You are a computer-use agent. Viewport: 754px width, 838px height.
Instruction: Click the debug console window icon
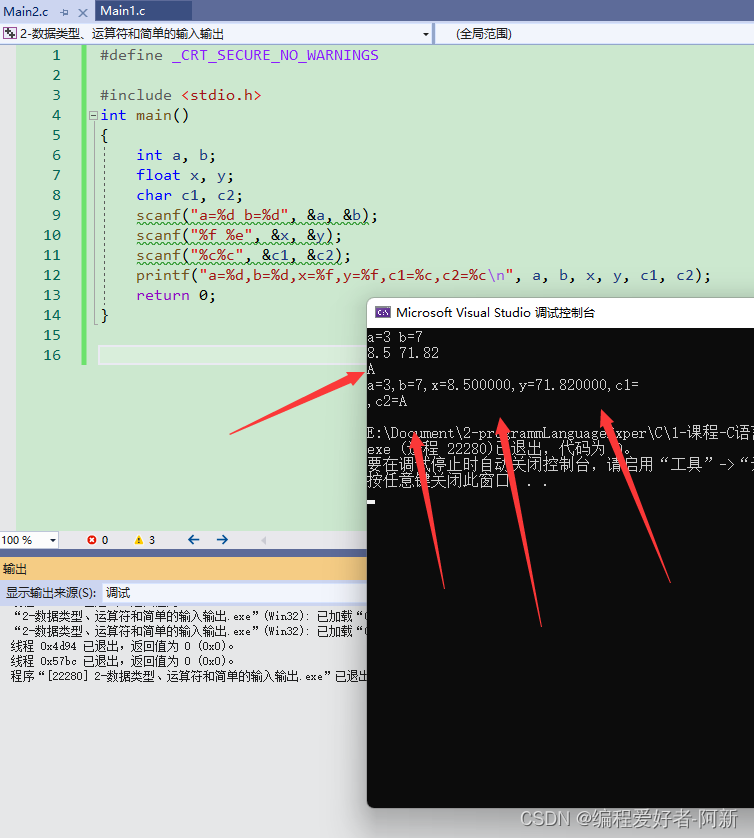[383, 313]
